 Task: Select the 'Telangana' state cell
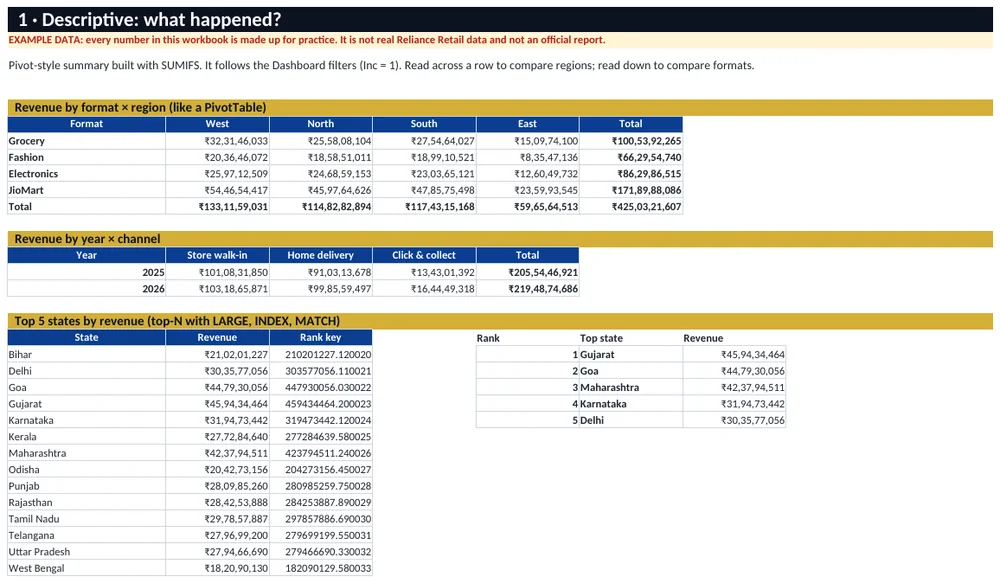(x=86, y=536)
